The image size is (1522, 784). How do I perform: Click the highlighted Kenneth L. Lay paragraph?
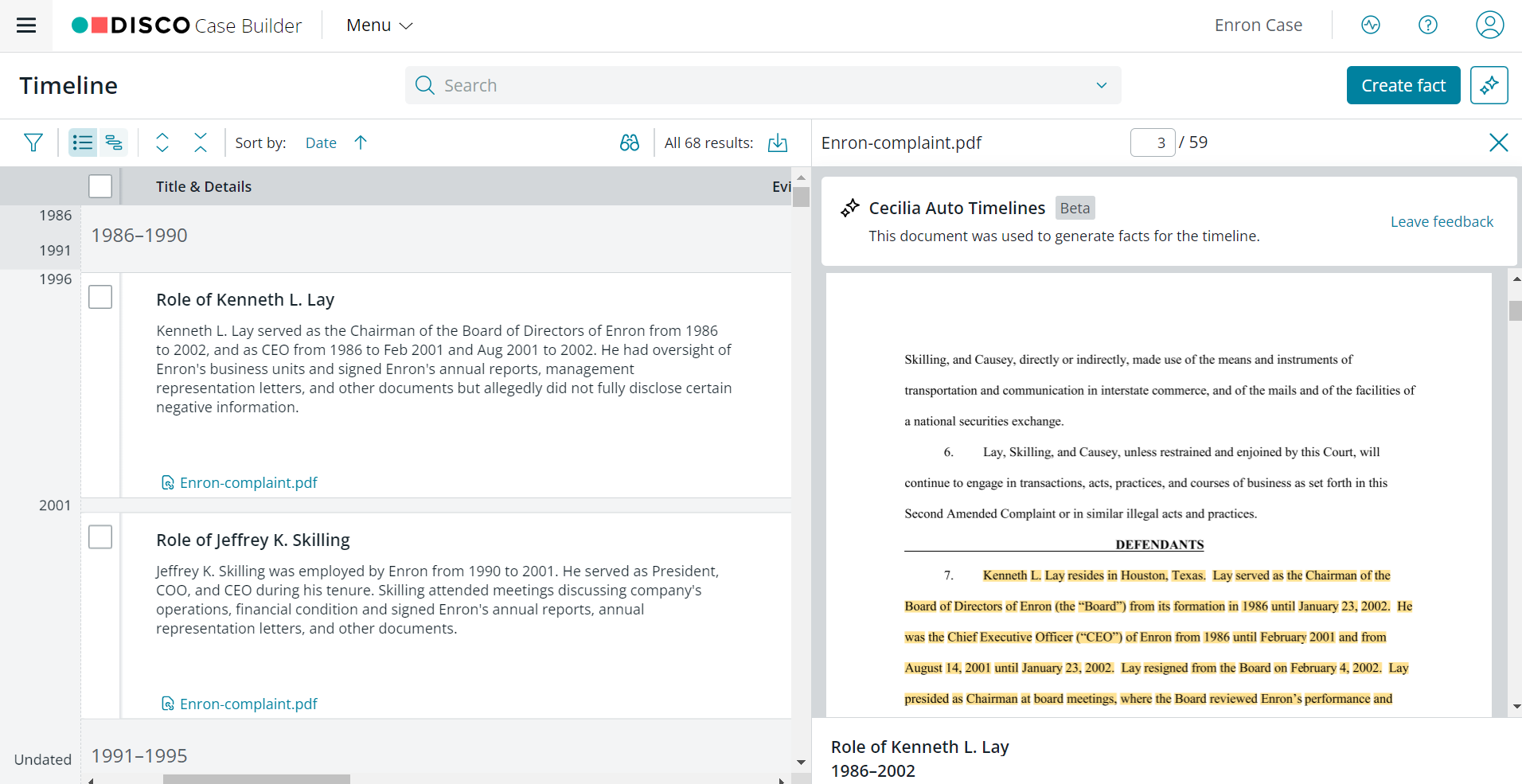click(1158, 637)
